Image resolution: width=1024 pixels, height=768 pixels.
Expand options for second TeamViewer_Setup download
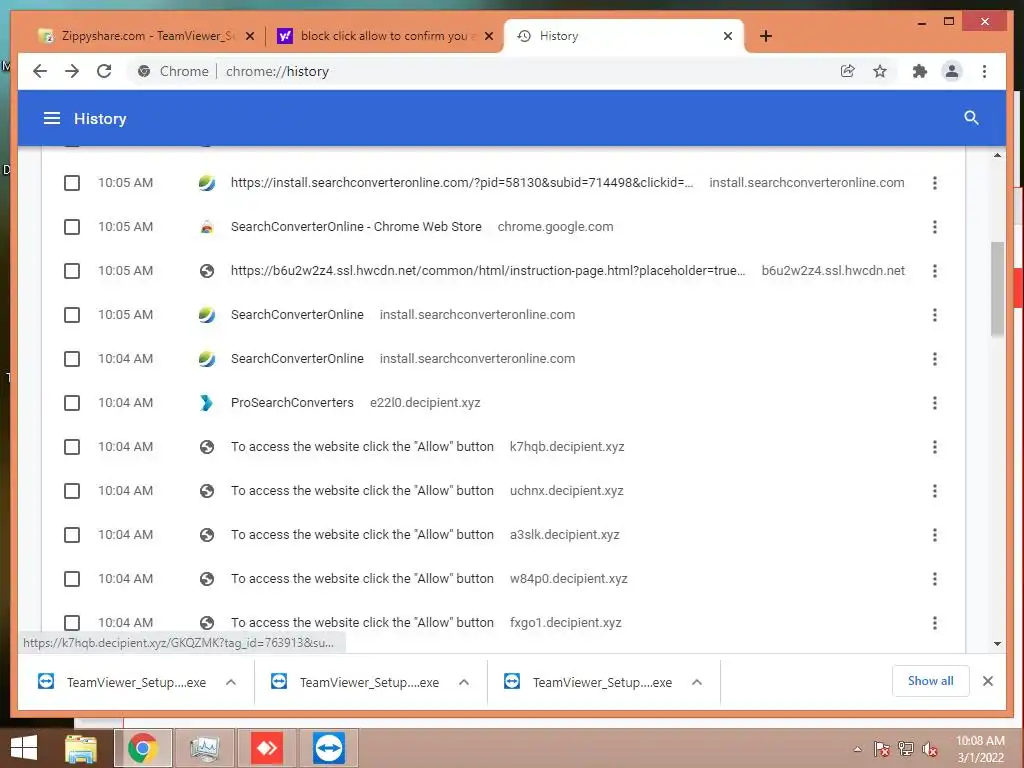click(464, 682)
